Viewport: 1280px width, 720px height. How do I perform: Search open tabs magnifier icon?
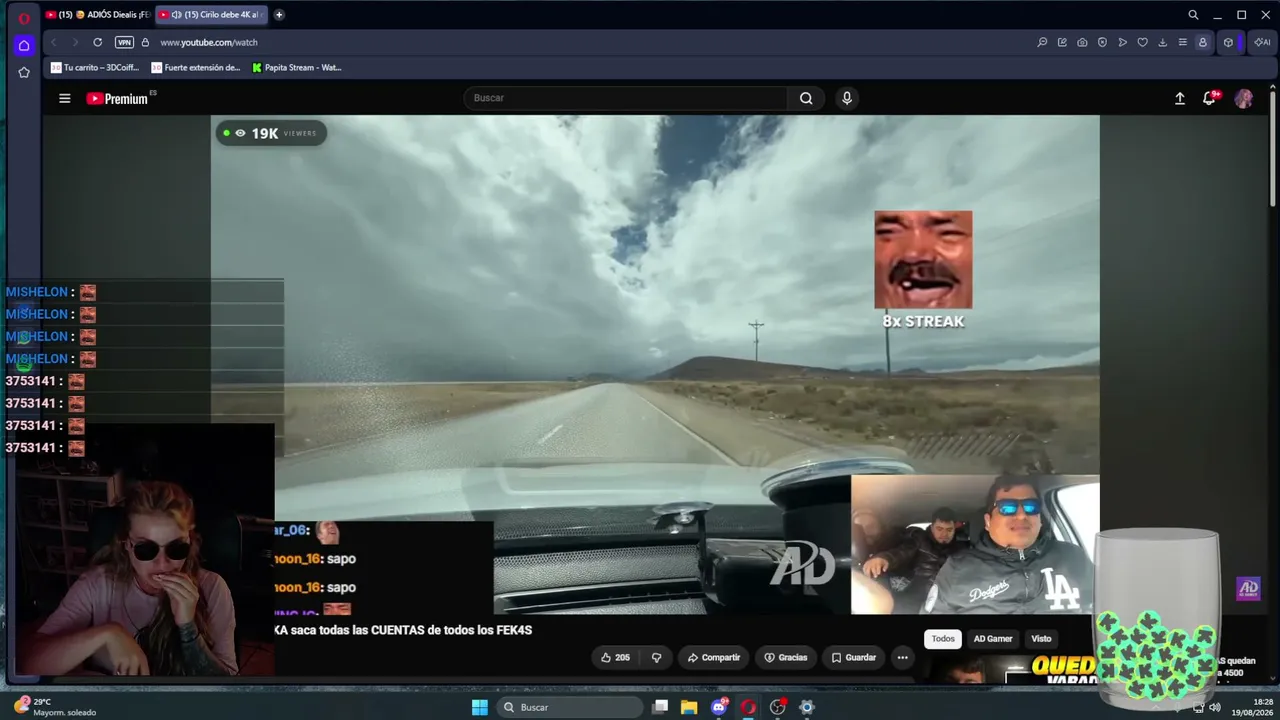(1193, 15)
